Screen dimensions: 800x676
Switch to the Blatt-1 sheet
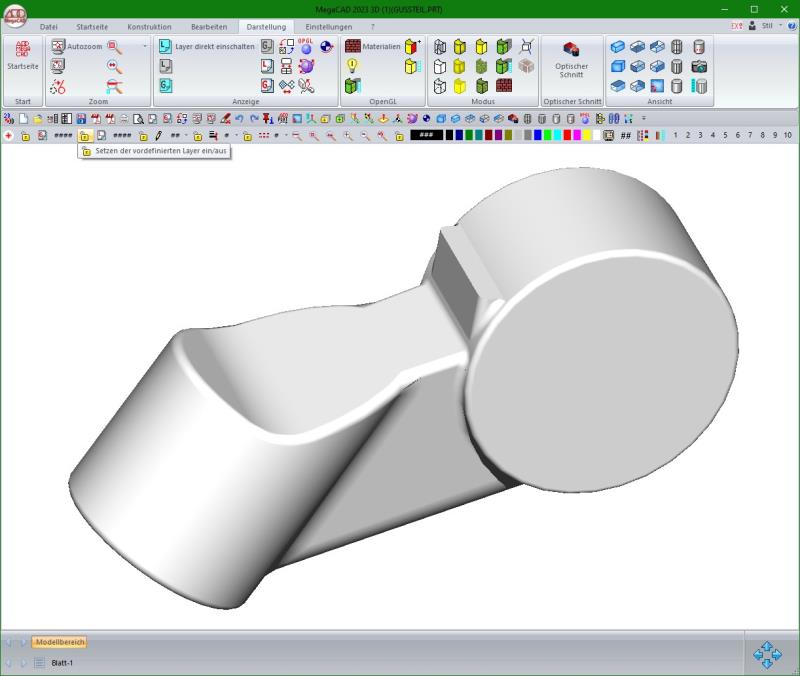click(x=62, y=662)
